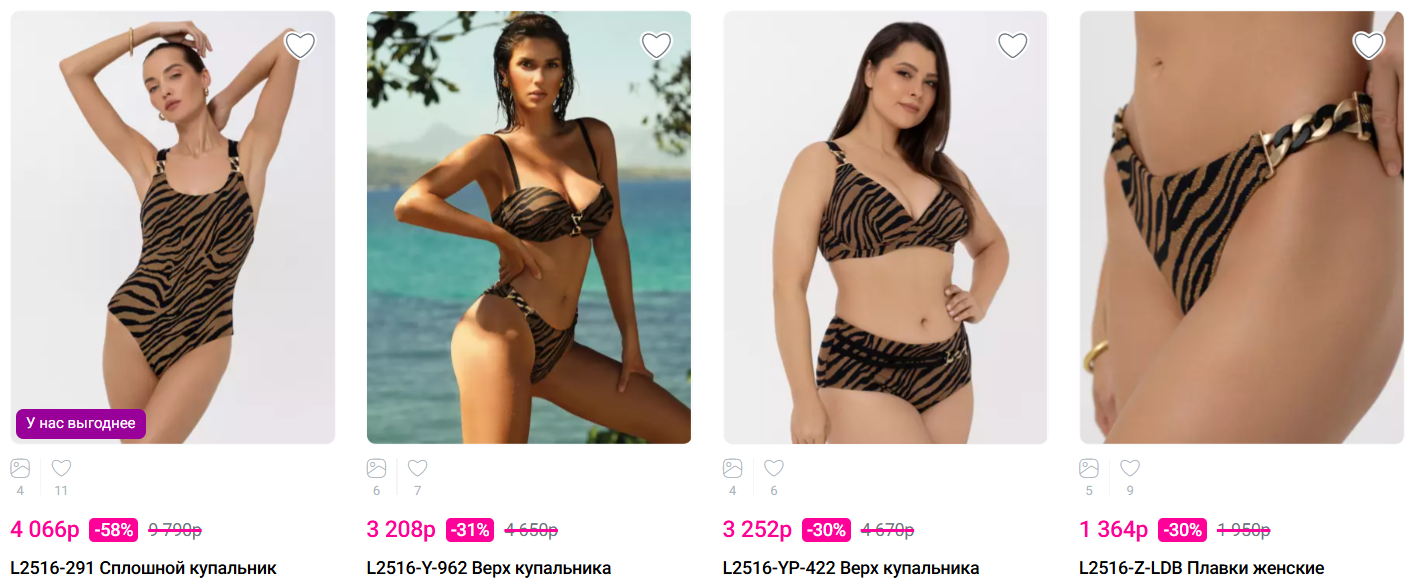Open the beach bikini product thumbnail
Image resolution: width=1420 pixels, height=582 pixels.
[529, 227]
